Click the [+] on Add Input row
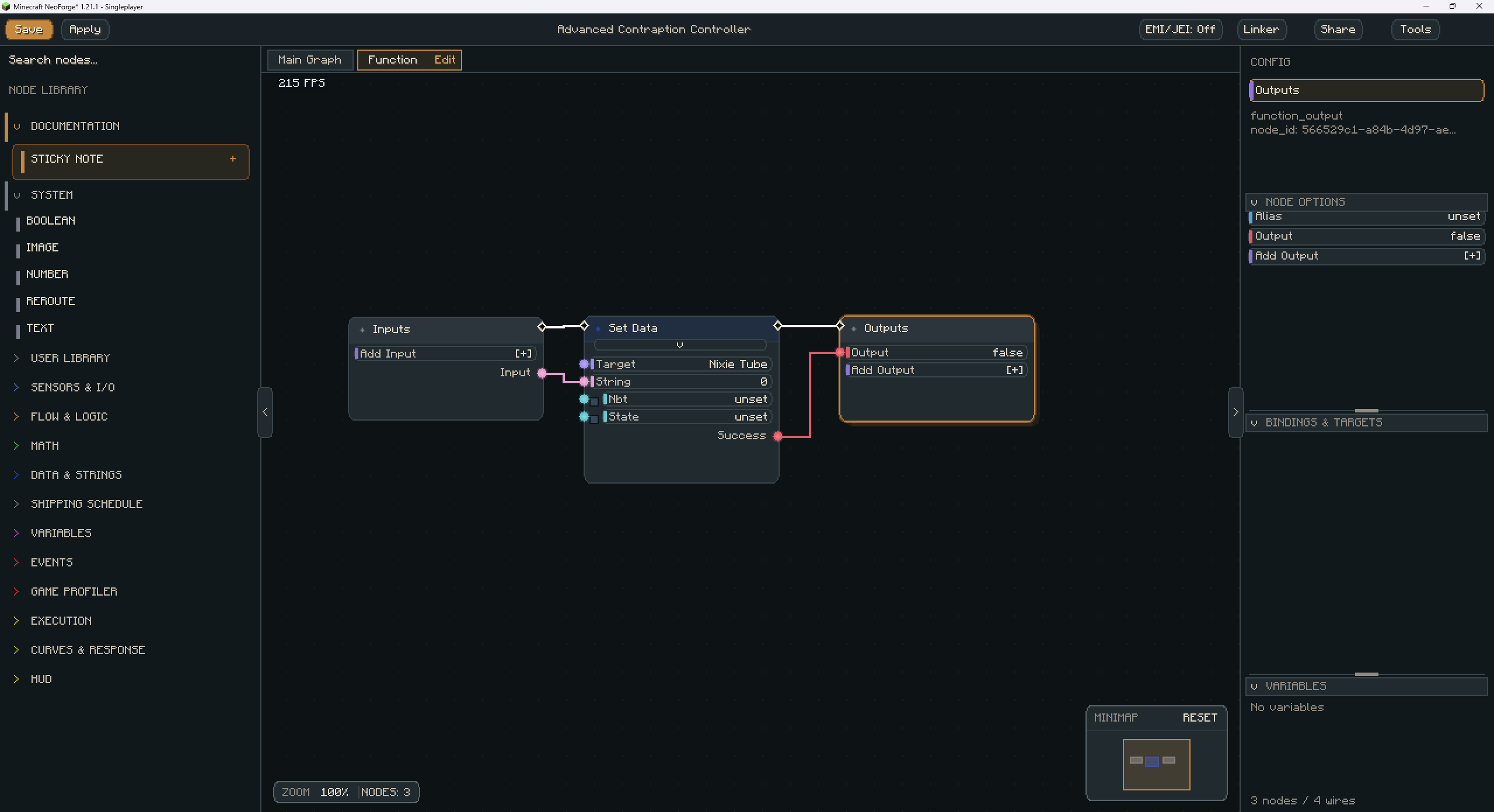The width and height of the screenshot is (1494, 812). point(523,353)
